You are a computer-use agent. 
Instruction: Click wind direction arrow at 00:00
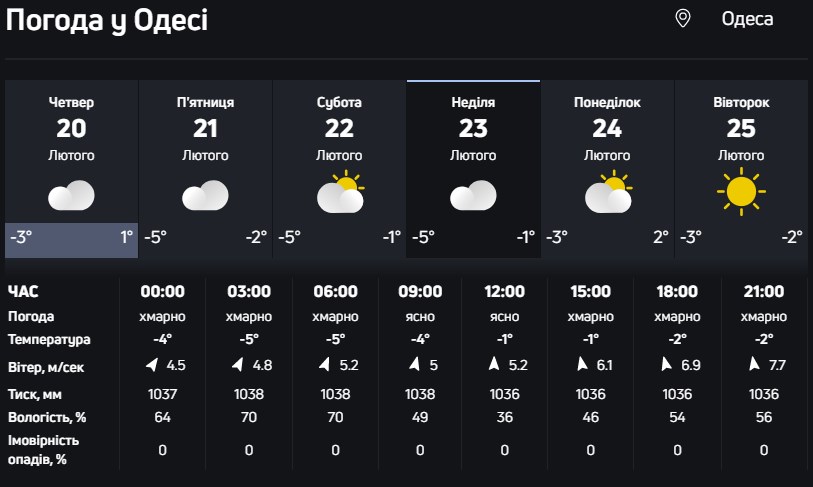tap(150, 365)
